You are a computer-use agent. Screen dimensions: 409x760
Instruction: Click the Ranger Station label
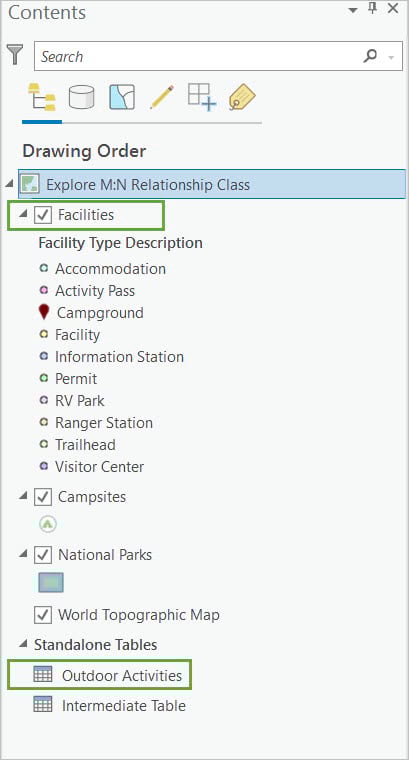tap(104, 423)
